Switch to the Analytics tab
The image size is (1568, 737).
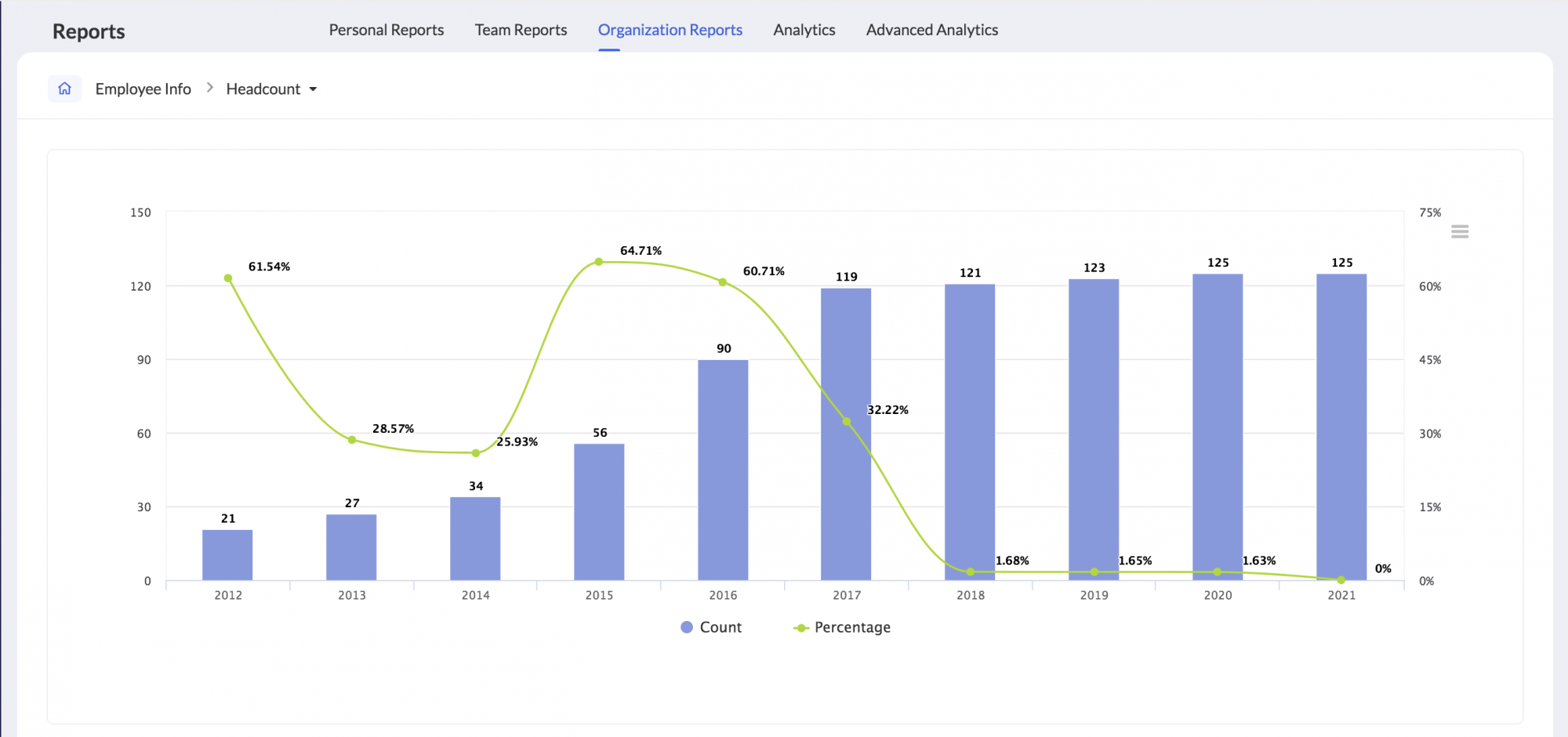tap(804, 30)
